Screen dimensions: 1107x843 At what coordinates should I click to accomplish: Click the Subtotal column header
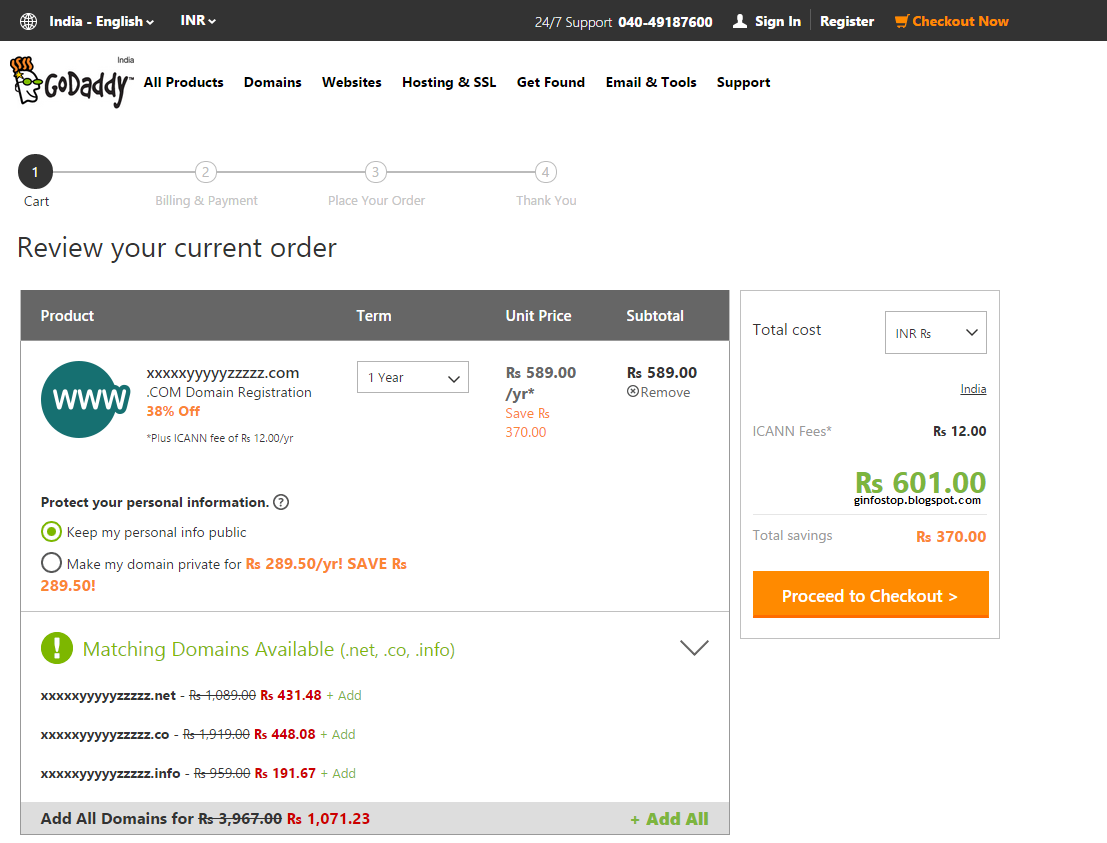(654, 316)
